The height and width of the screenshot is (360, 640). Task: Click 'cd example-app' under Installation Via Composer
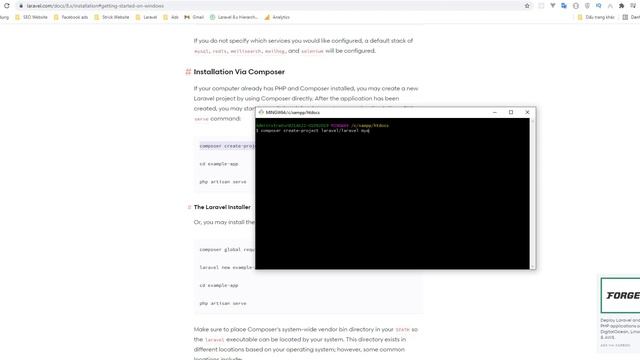point(219,164)
